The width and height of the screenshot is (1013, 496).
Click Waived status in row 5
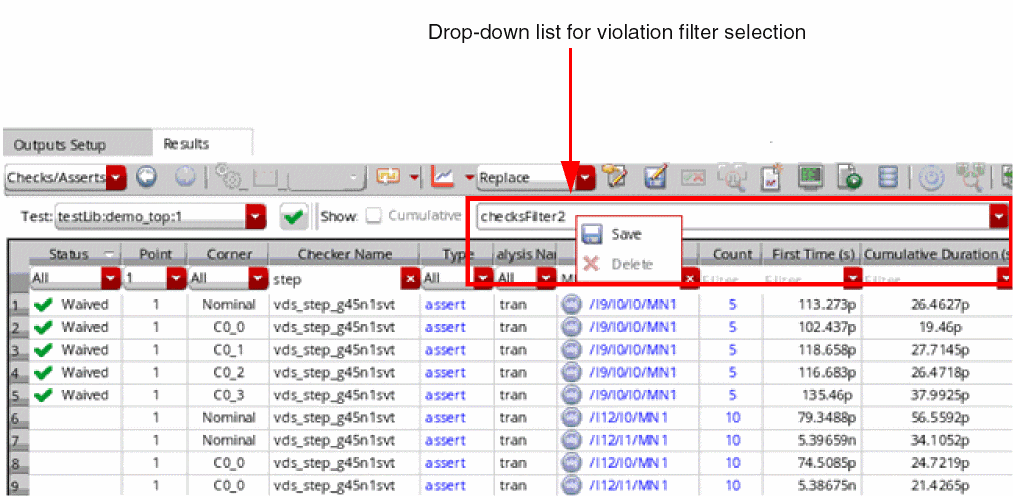(85, 395)
